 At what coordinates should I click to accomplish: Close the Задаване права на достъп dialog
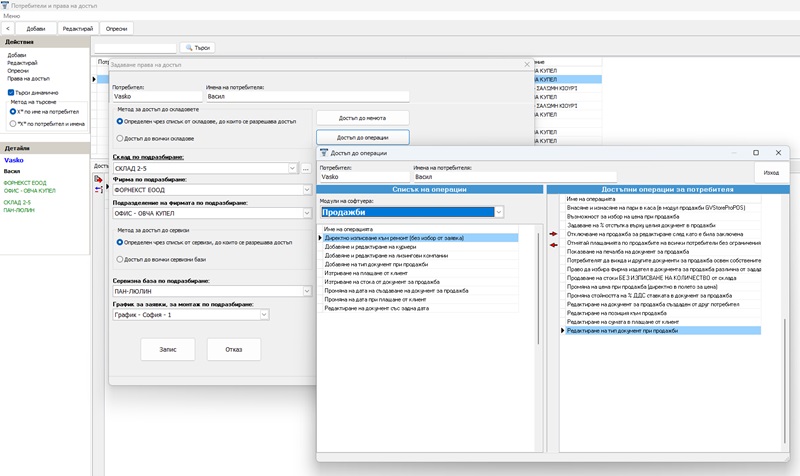pos(527,64)
